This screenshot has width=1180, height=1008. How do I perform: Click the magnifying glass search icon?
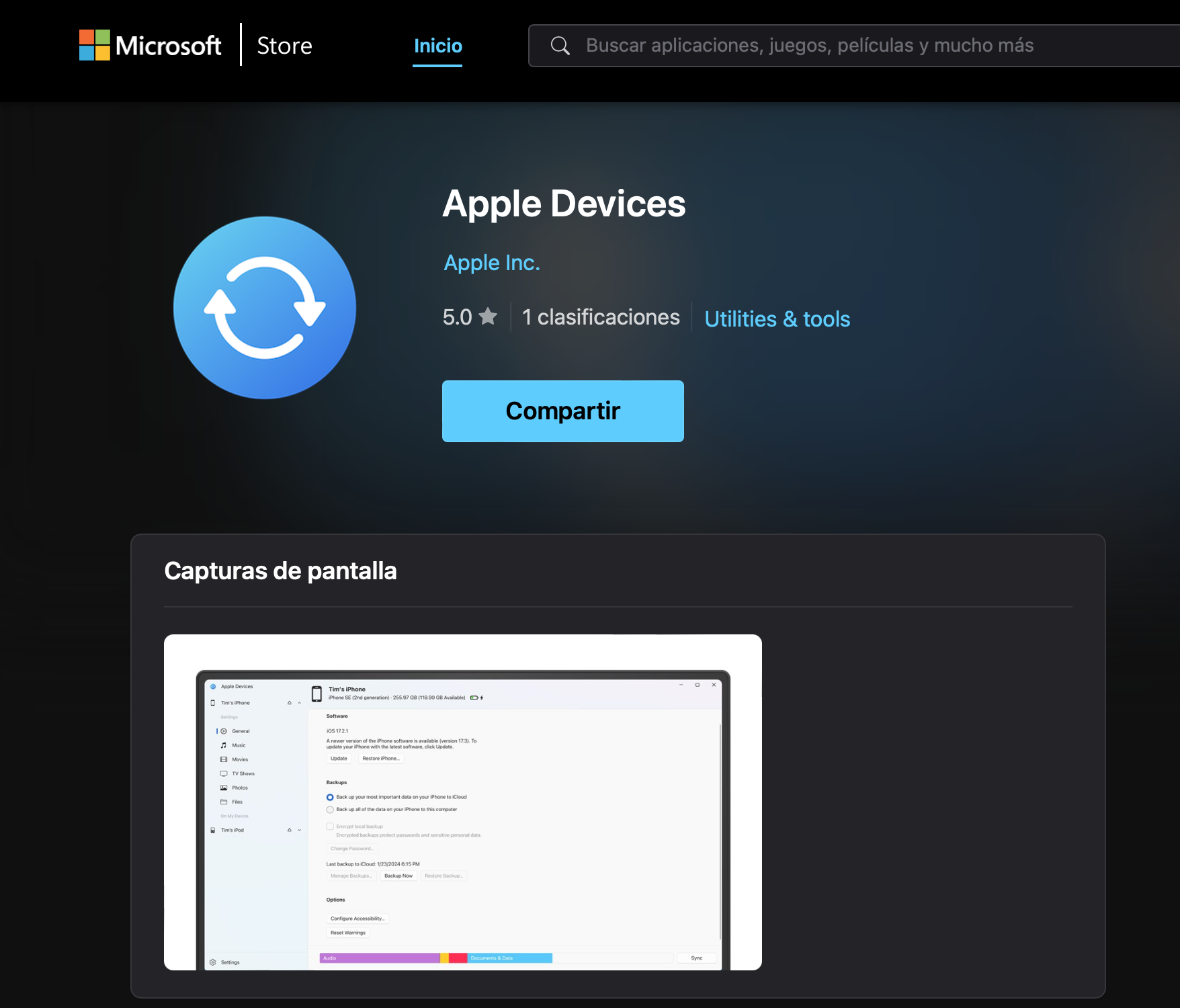[560, 46]
